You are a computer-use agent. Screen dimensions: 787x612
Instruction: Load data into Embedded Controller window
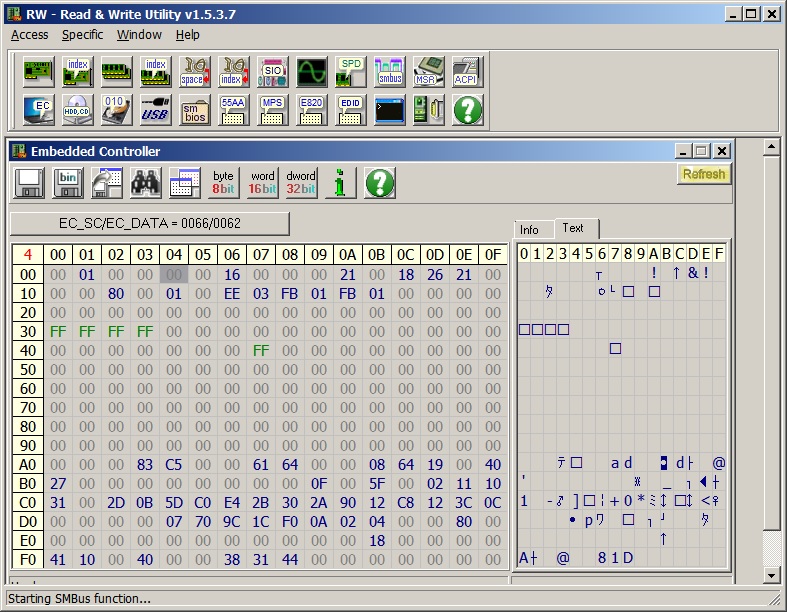click(107, 183)
